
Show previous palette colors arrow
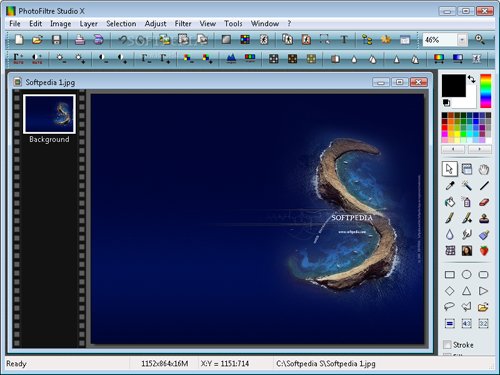coord(453,149)
